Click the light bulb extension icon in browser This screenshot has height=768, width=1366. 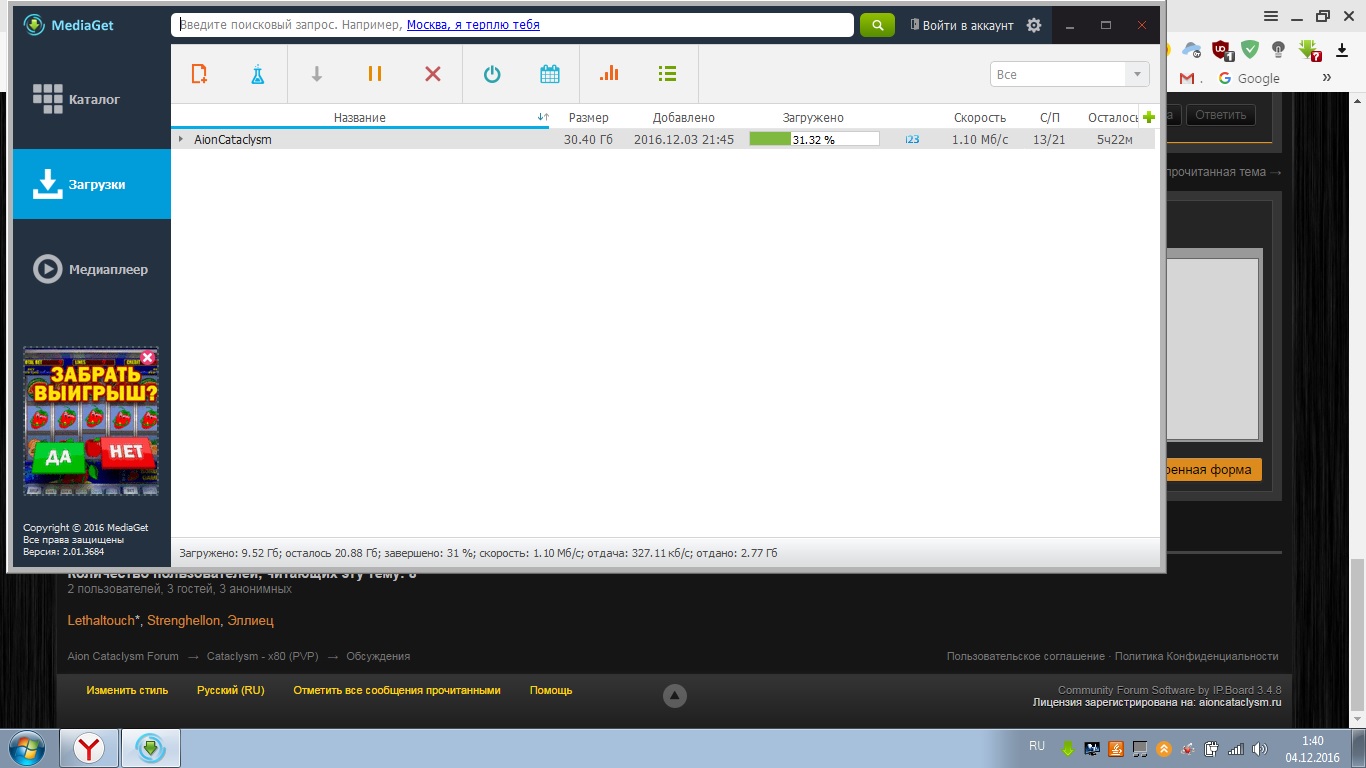click(x=1278, y=49)
